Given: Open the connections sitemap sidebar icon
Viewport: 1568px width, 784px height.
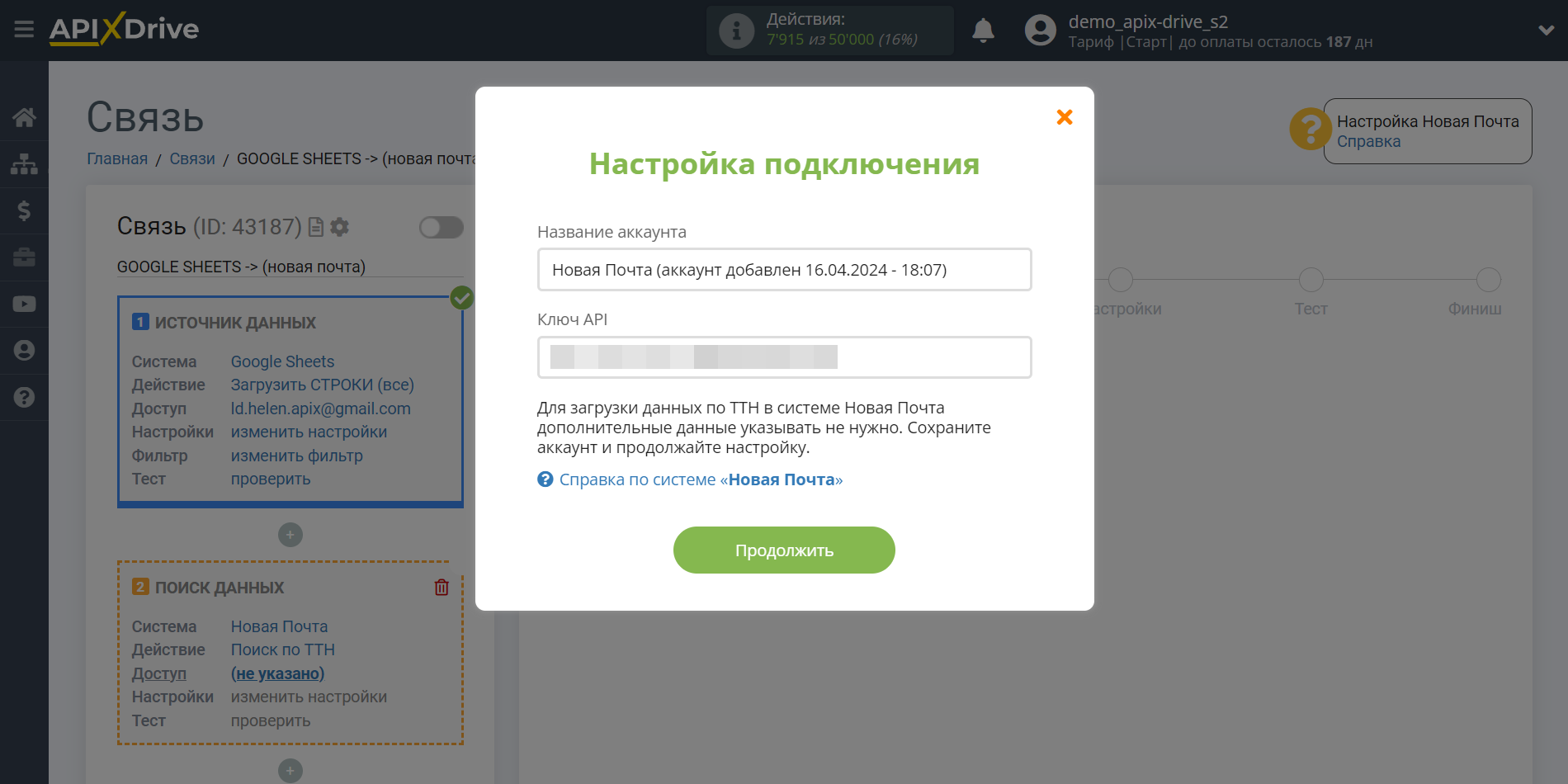Looking at the screenshot, I should pyautogui.click(x=24, y=163).
